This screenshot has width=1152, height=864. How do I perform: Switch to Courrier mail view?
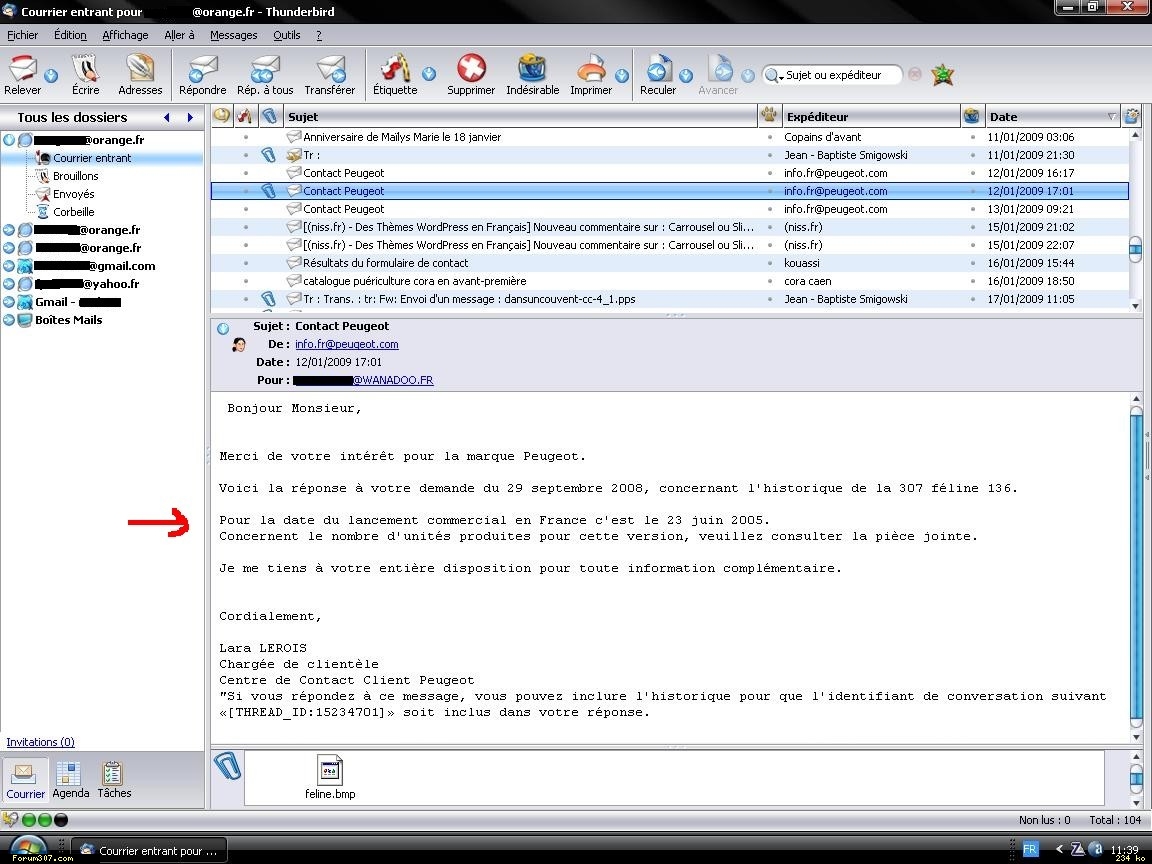point(25,781)
